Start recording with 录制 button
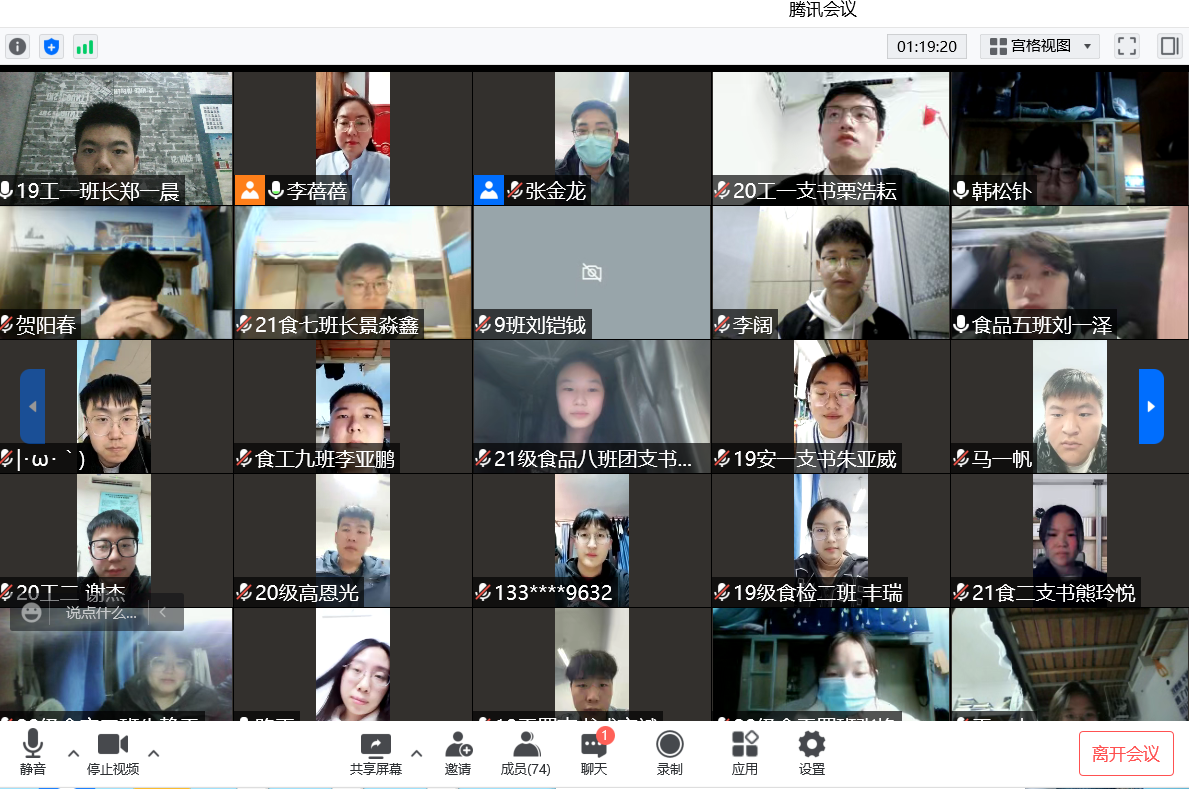 point(669,753)
